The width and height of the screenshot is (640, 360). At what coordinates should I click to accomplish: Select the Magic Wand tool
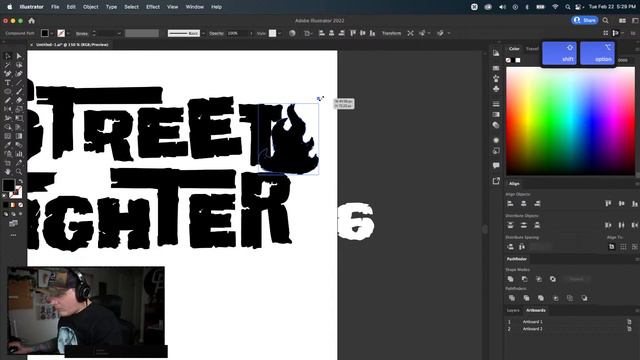coord(7,65)
